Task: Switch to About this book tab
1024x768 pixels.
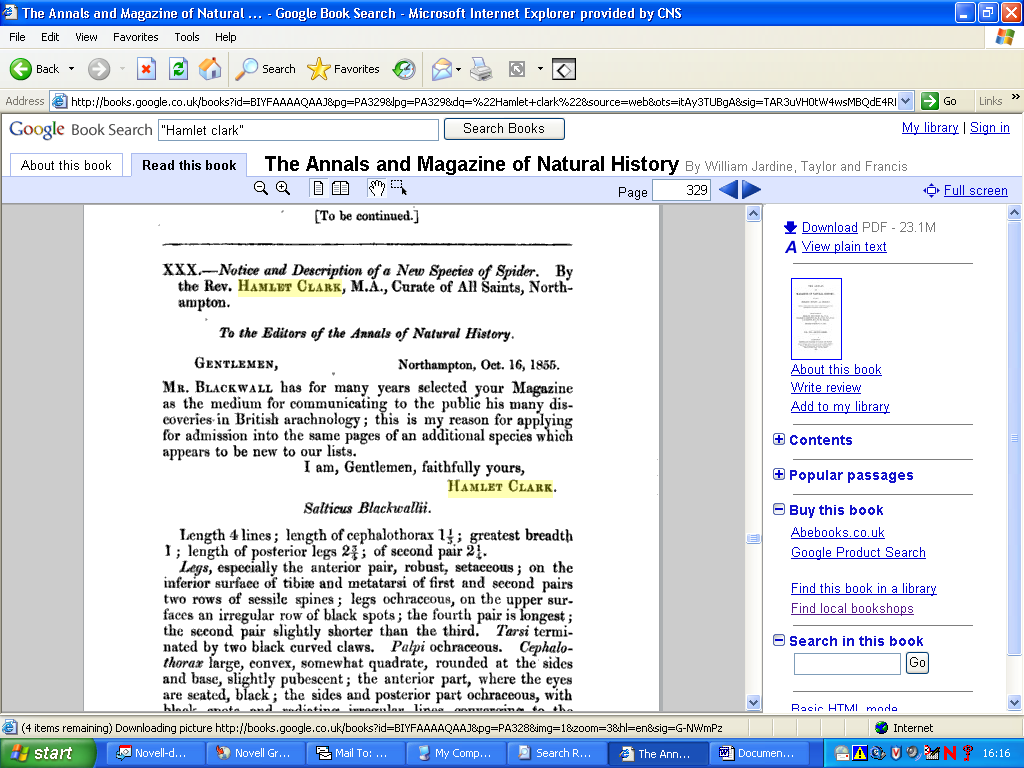Action: pyautogui.click(x=66, y=165)
